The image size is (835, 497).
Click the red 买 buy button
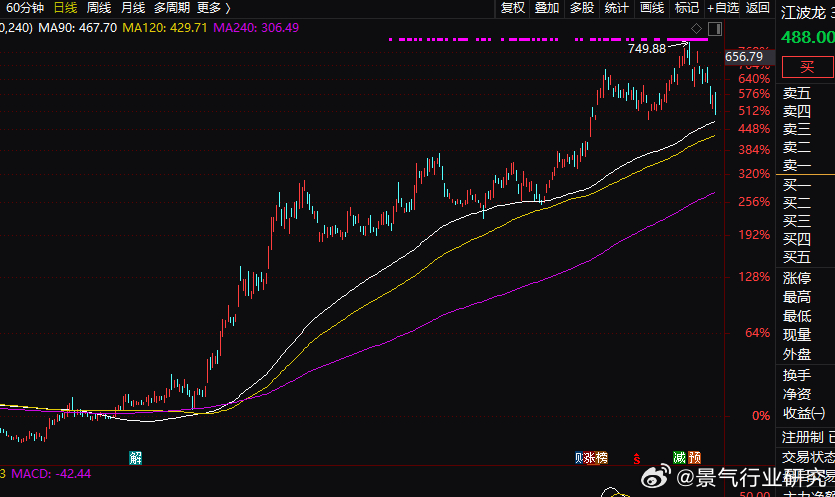click(x=807, y=67)
